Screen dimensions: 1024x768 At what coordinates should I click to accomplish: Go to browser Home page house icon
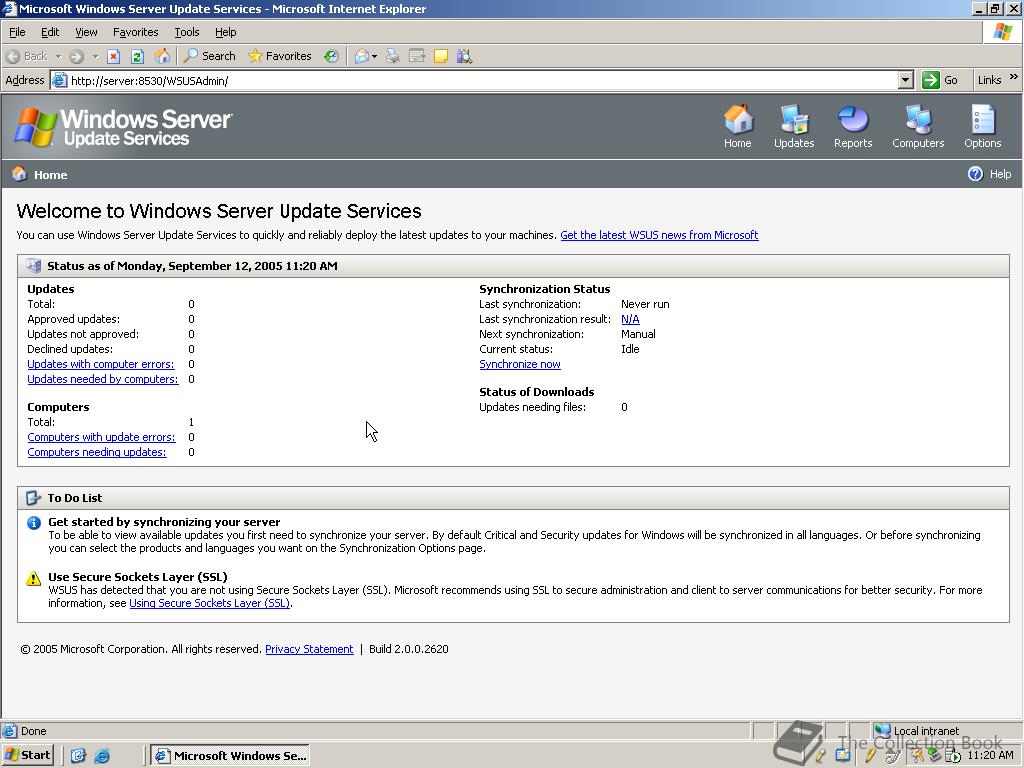tap(162, 56)
